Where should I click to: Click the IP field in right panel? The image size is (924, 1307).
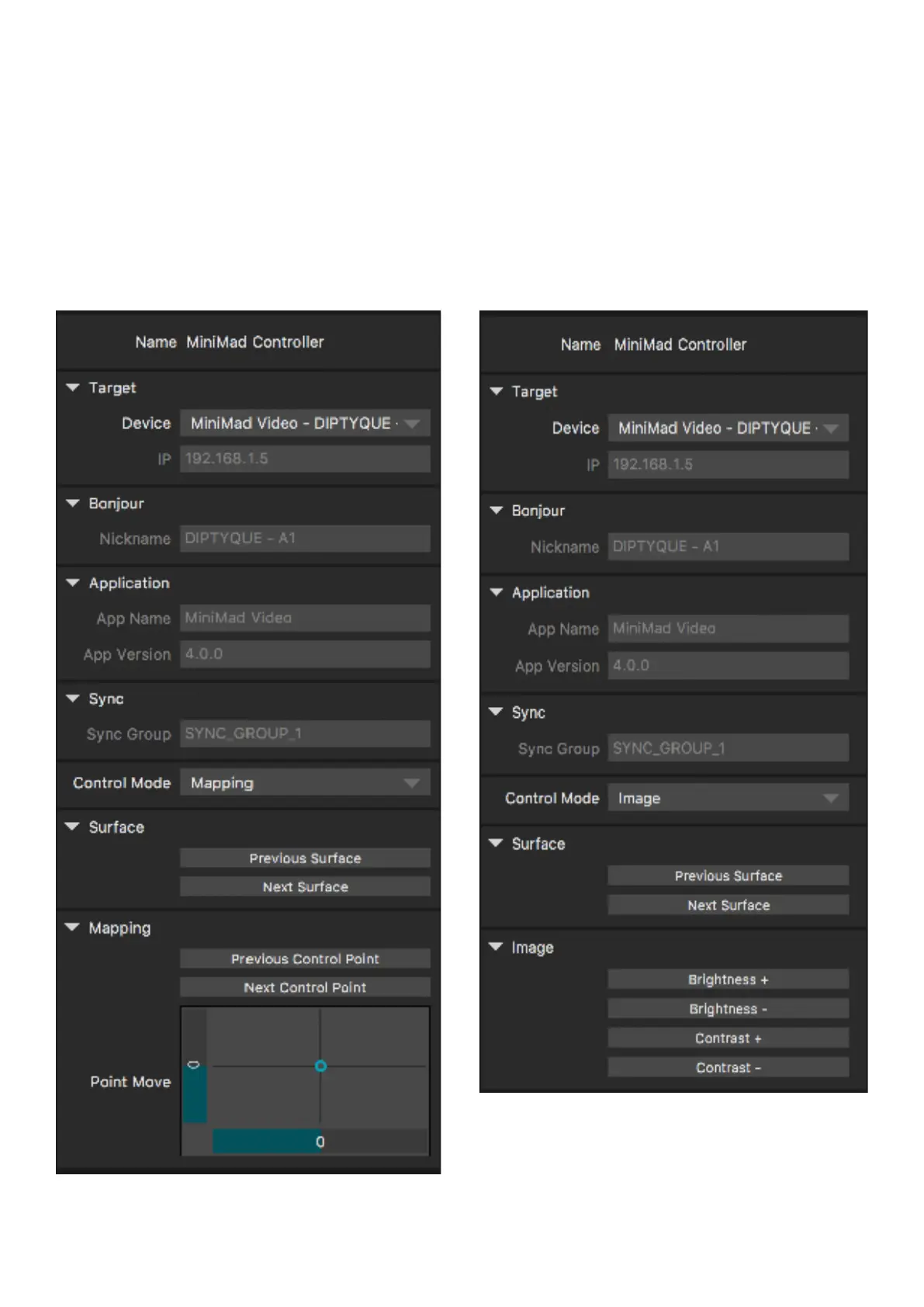[728, 464]
